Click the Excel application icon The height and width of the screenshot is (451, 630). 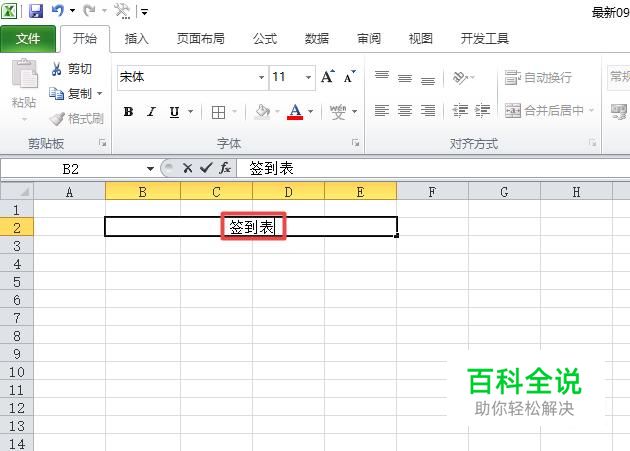9,11
